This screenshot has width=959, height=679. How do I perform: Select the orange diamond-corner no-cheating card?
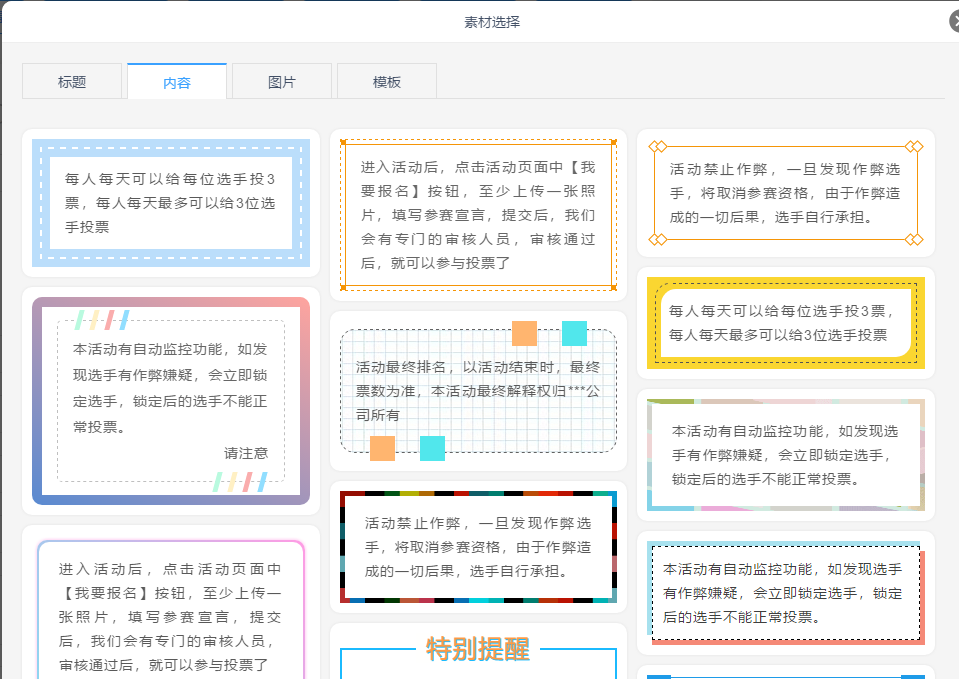786,193
